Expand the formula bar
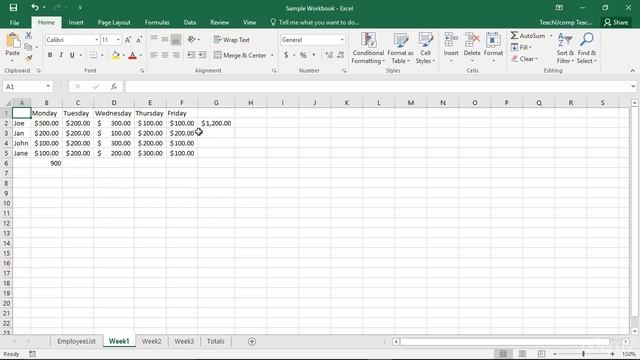 pos(633,87)
